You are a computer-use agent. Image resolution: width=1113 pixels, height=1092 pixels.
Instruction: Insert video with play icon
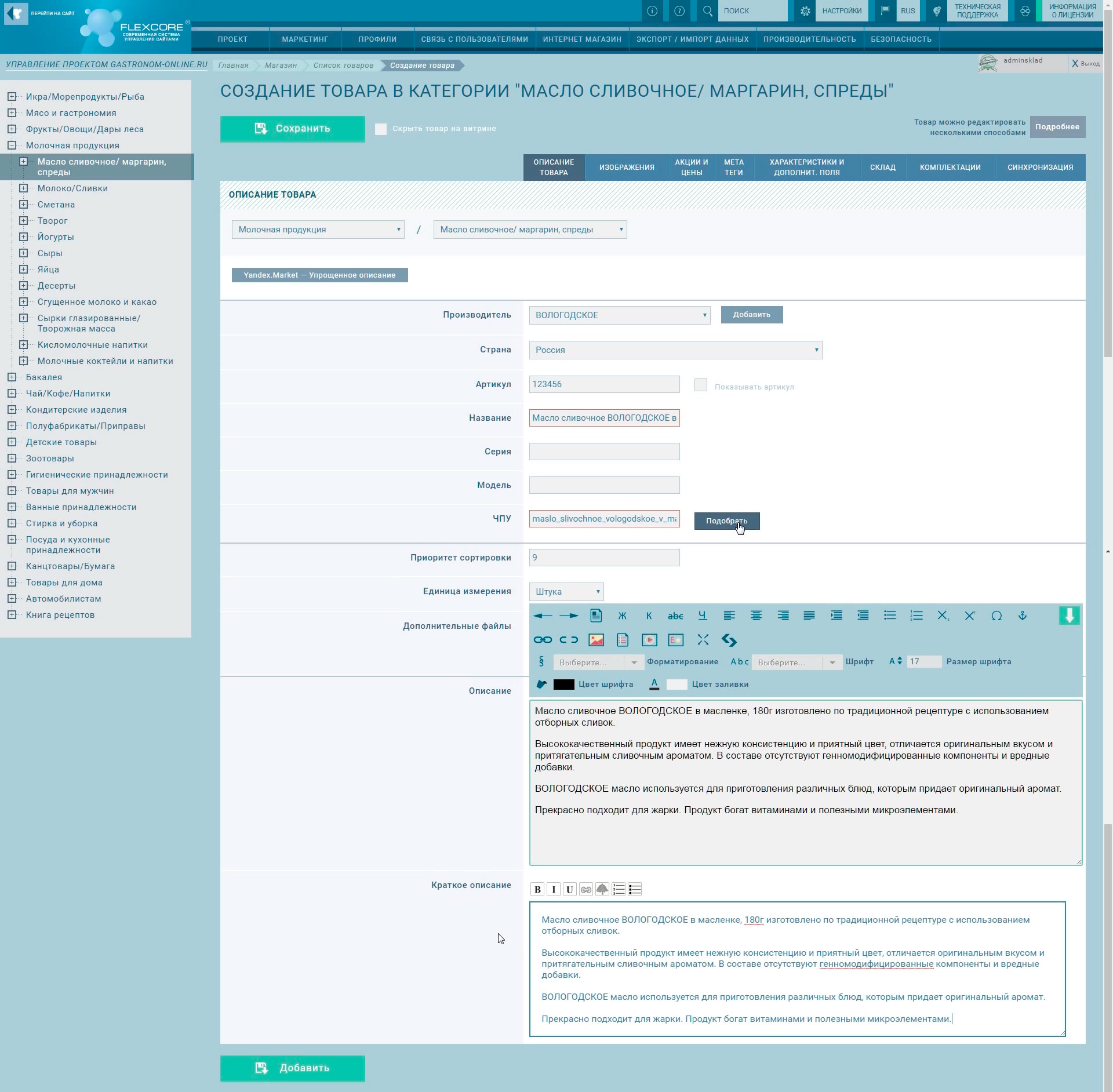(649, 640)
